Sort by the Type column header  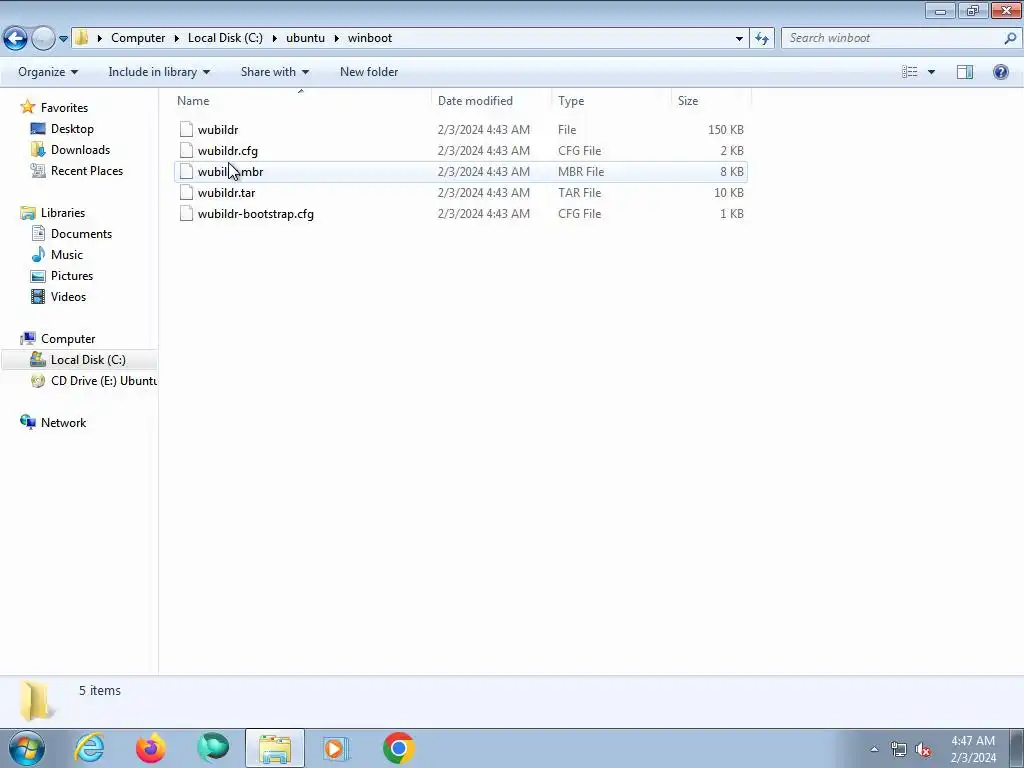click(611, 101)
